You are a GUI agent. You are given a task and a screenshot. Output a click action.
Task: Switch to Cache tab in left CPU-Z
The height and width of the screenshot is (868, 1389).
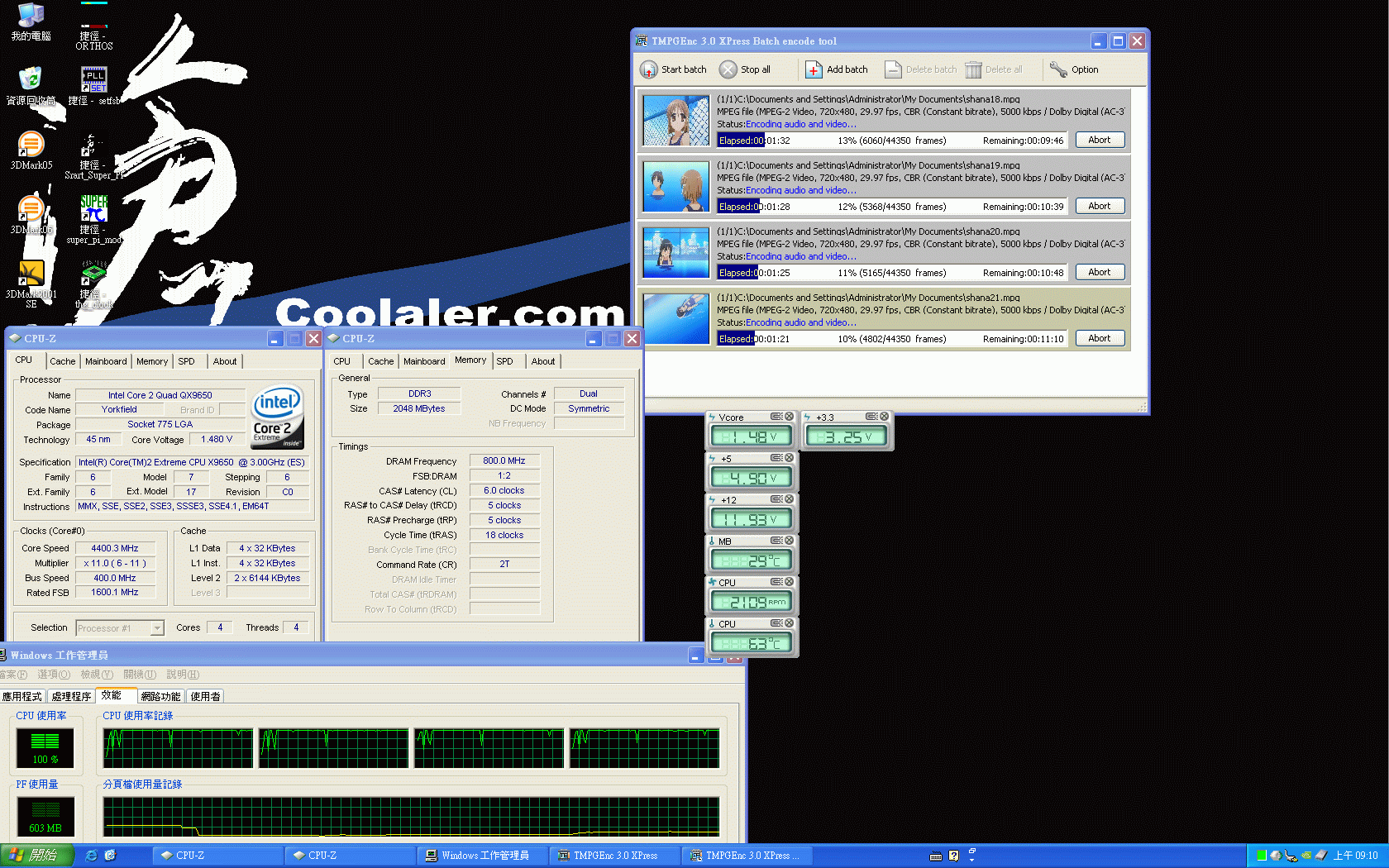pyautogui.click(x=62, y=361)
